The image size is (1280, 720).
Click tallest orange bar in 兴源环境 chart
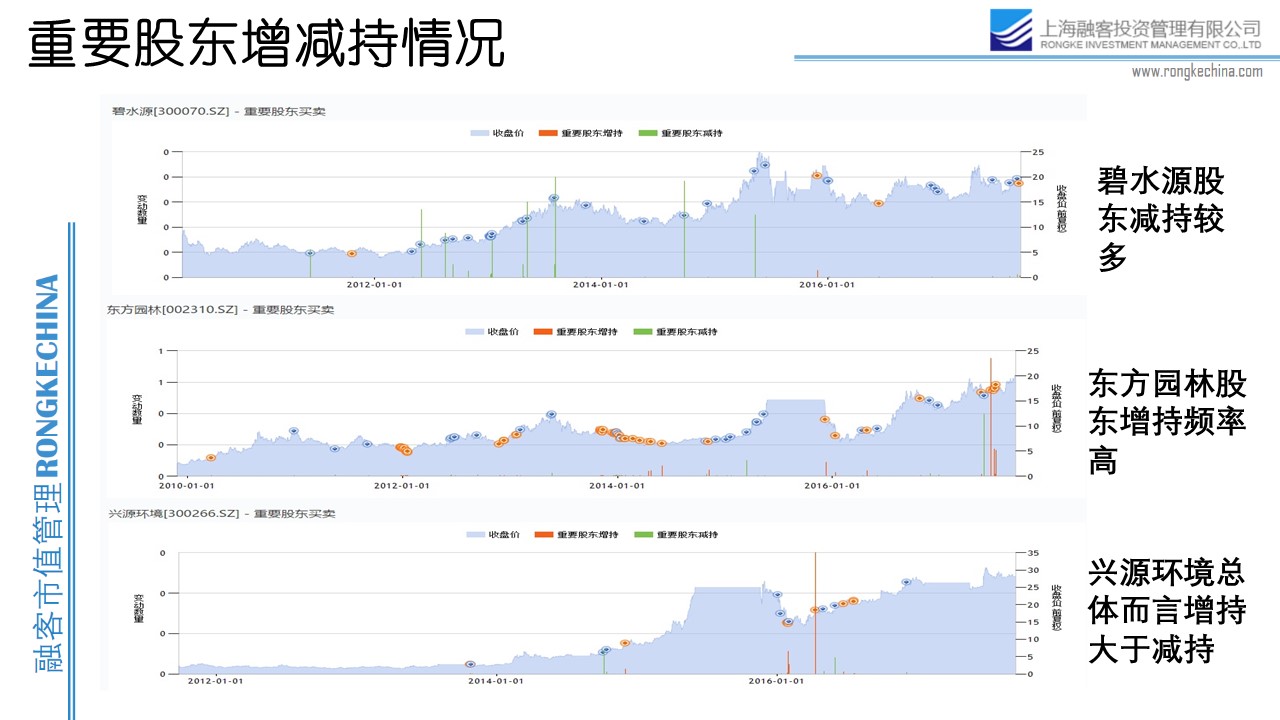pyautogui.click(x=816, y=613)
